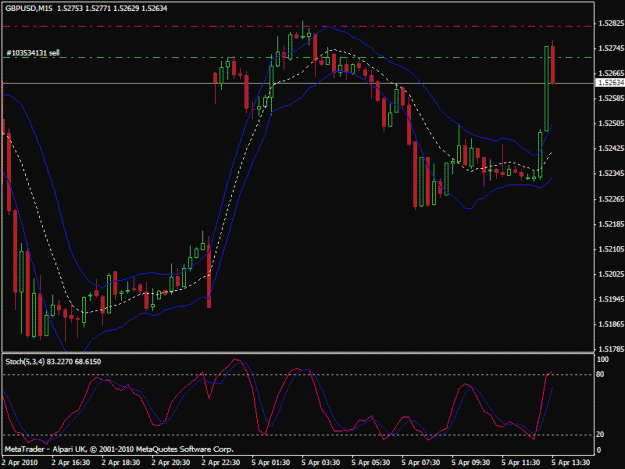The width and height of the screenshot is (625, 469).
Task: Click the 1.52185 price scale label
Action: (x=611, y=224)
